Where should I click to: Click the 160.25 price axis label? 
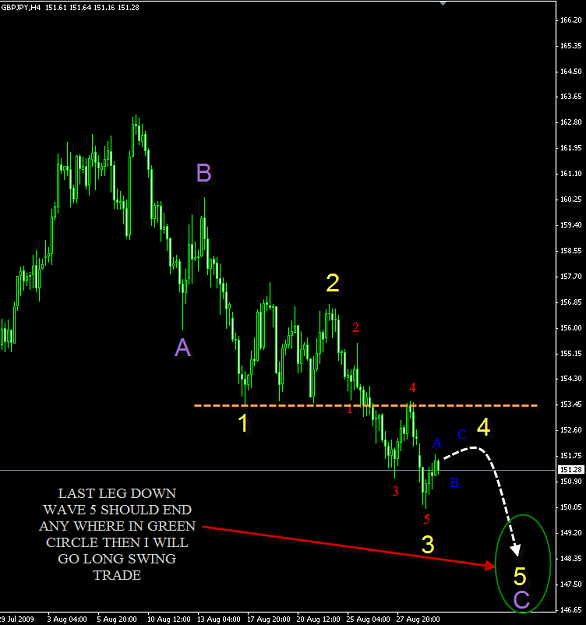click(x=571, y=199)
